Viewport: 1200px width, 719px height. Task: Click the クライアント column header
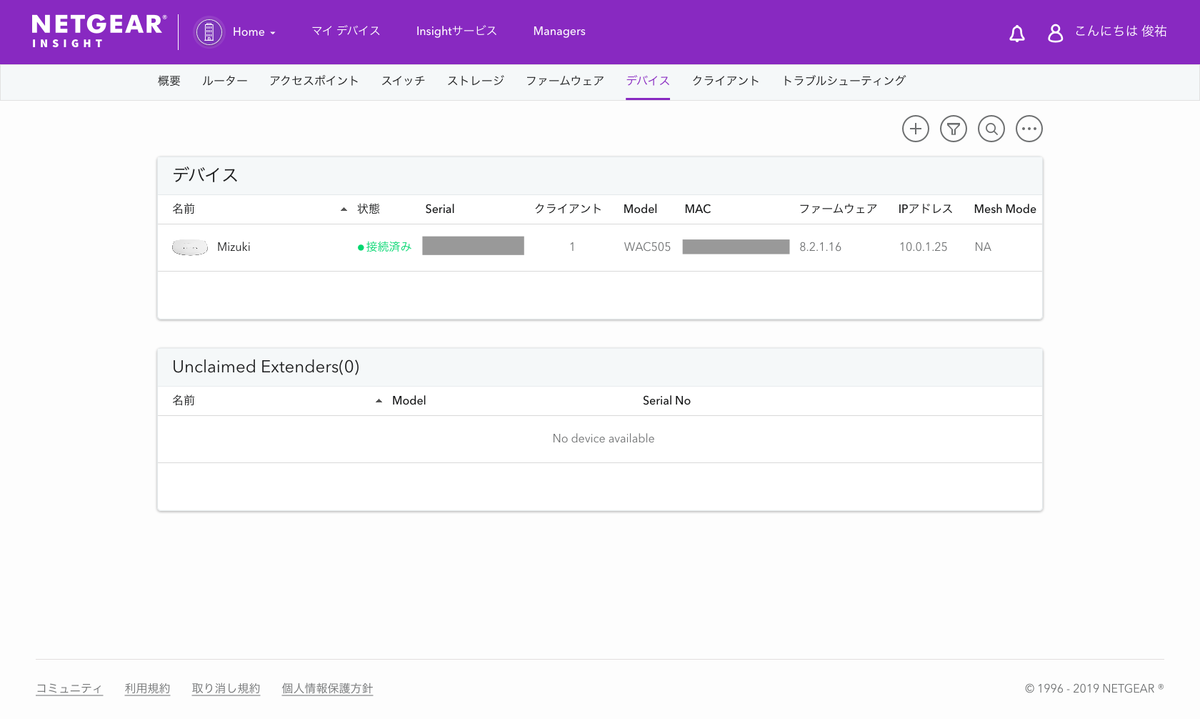pyautogui.click(x=568, y=209)
